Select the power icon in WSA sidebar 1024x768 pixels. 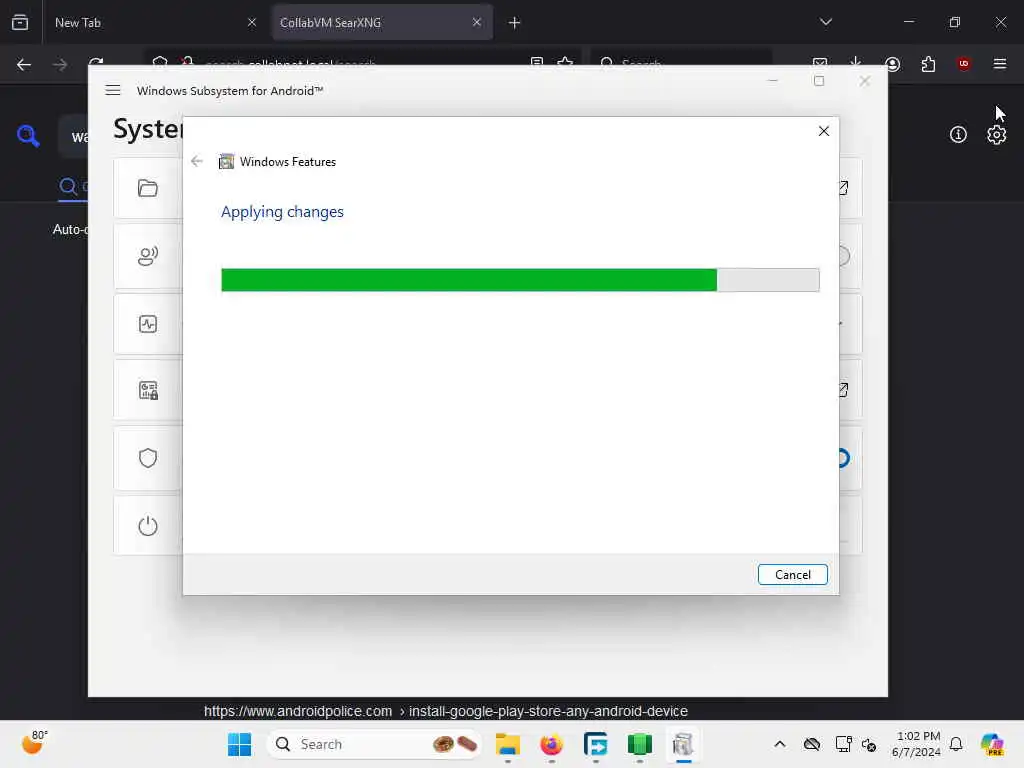[x=148, y=526]
